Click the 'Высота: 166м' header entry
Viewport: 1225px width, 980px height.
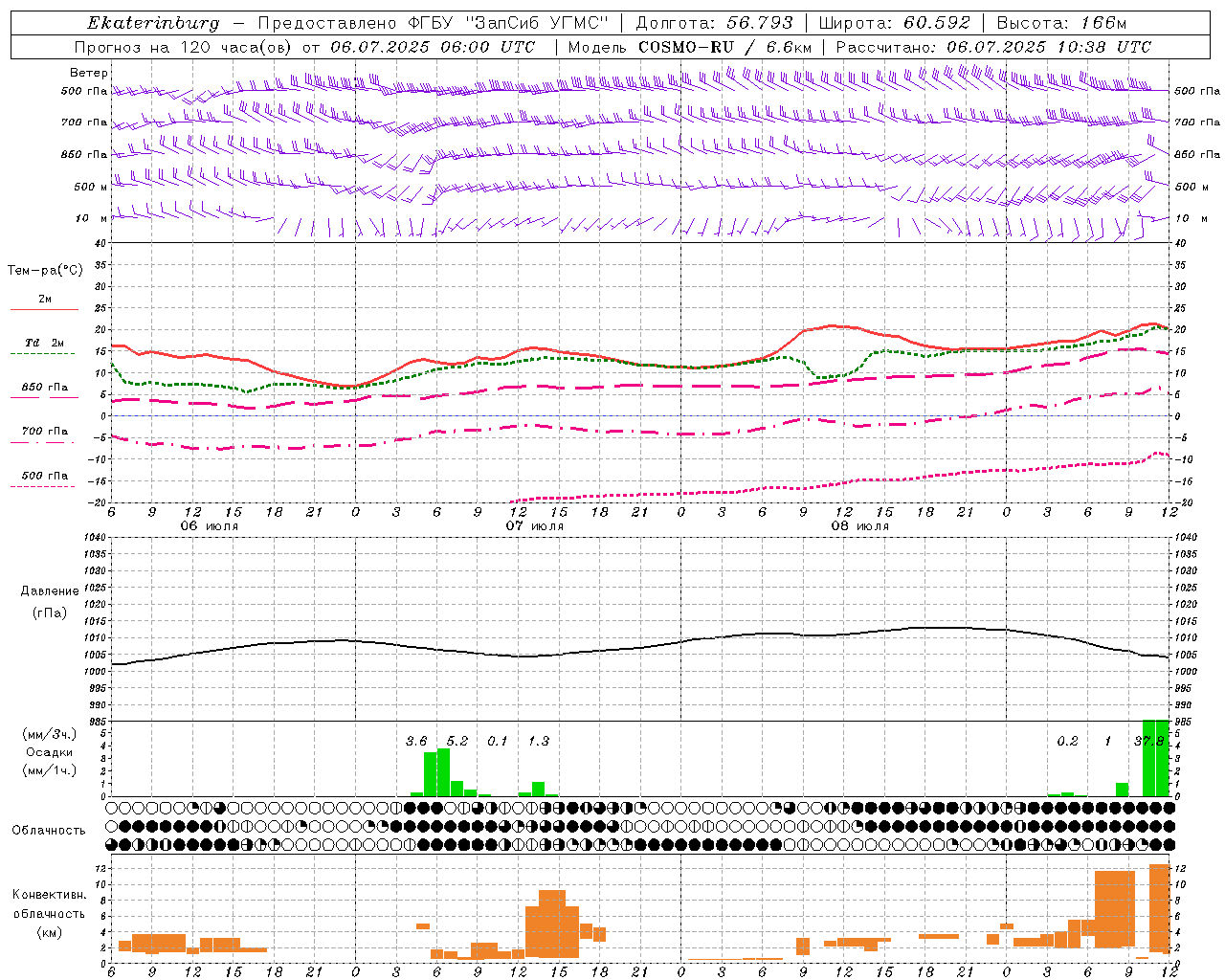(x=1061, y=23)
